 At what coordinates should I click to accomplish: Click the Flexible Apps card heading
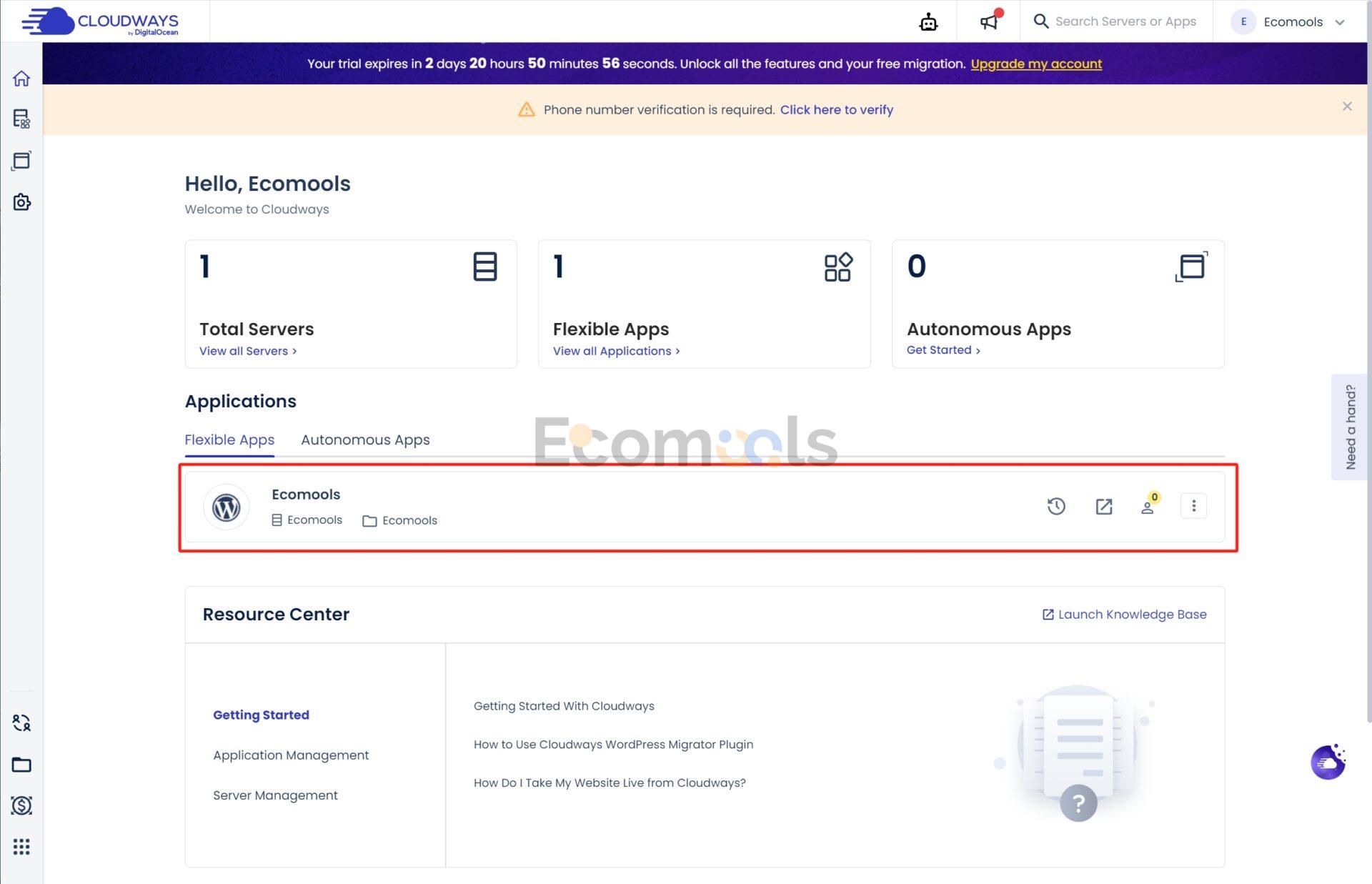[611, 329]
